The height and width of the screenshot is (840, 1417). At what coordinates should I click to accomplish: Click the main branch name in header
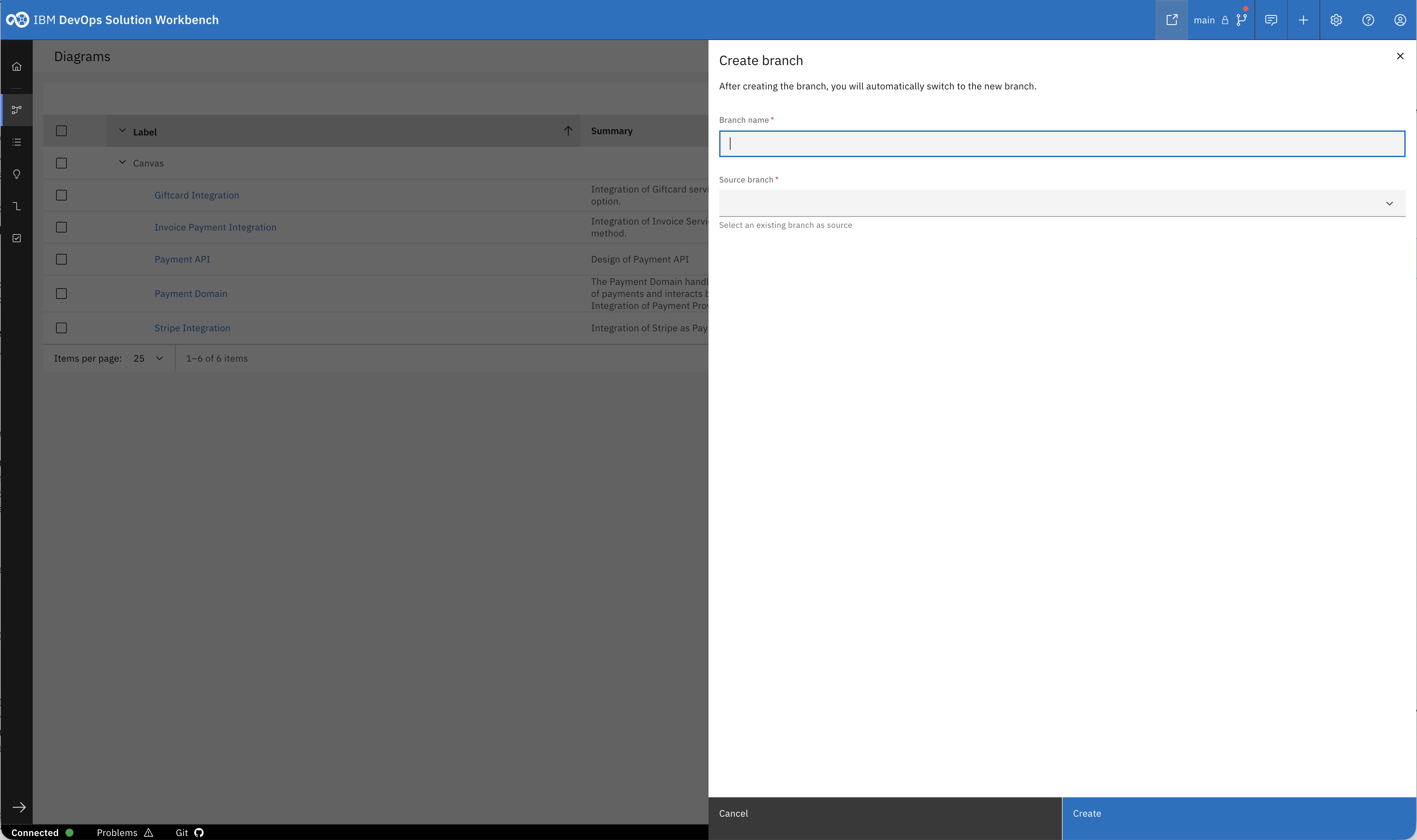pyautogui.click(x=1204, y=20)
